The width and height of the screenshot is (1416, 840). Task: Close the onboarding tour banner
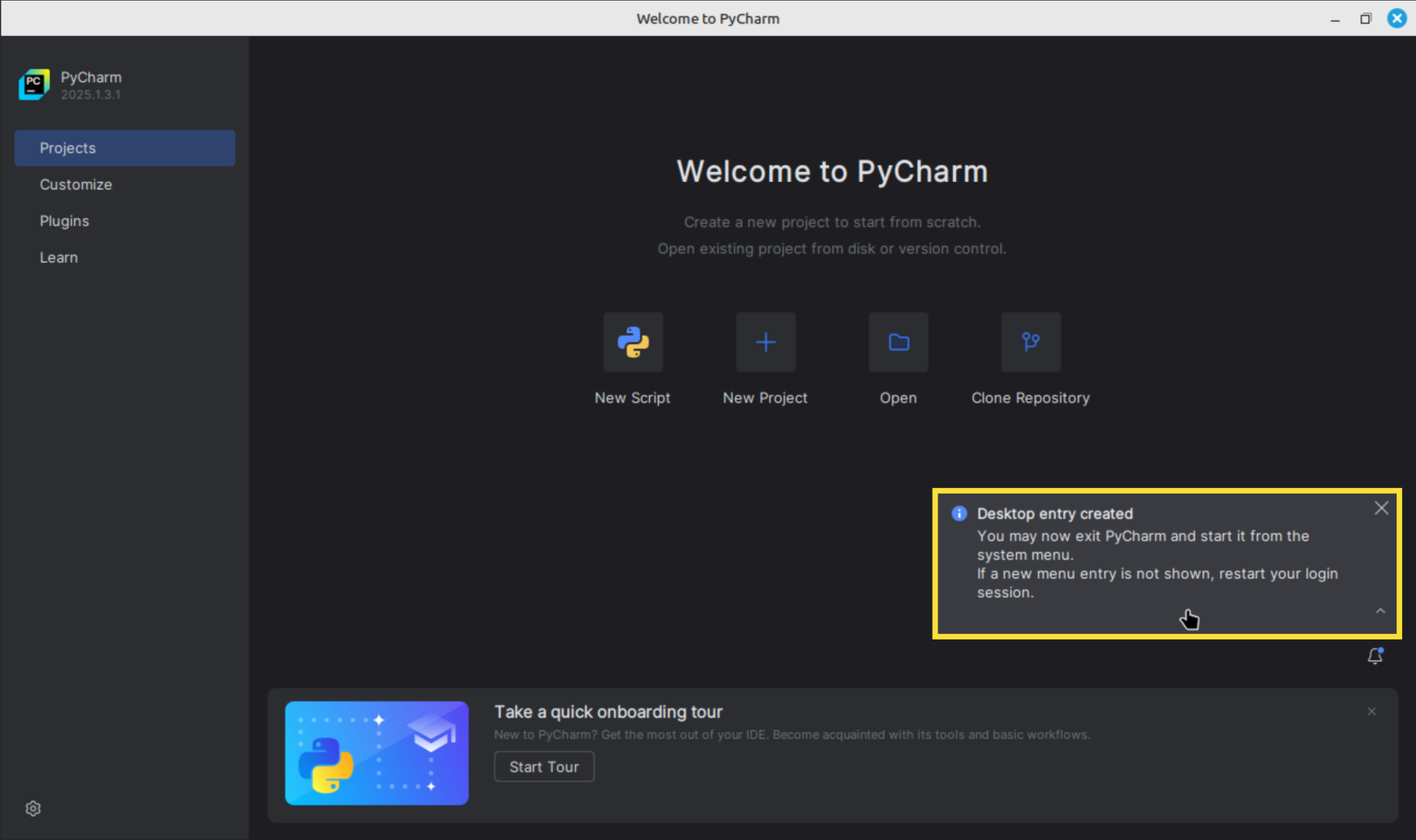click(x=1370, y=711)
